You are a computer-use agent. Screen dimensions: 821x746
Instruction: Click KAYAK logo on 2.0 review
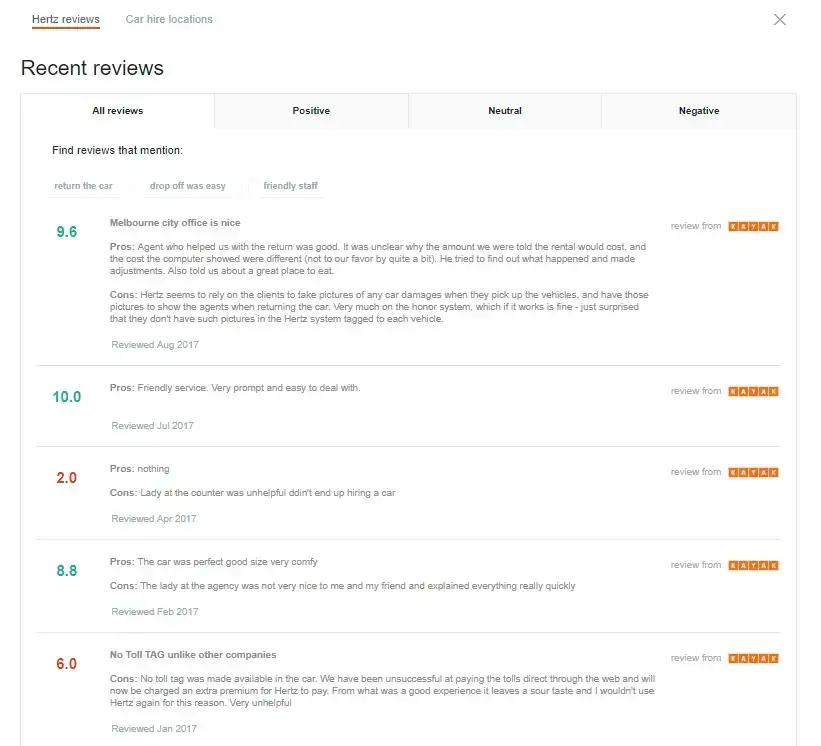753,472
